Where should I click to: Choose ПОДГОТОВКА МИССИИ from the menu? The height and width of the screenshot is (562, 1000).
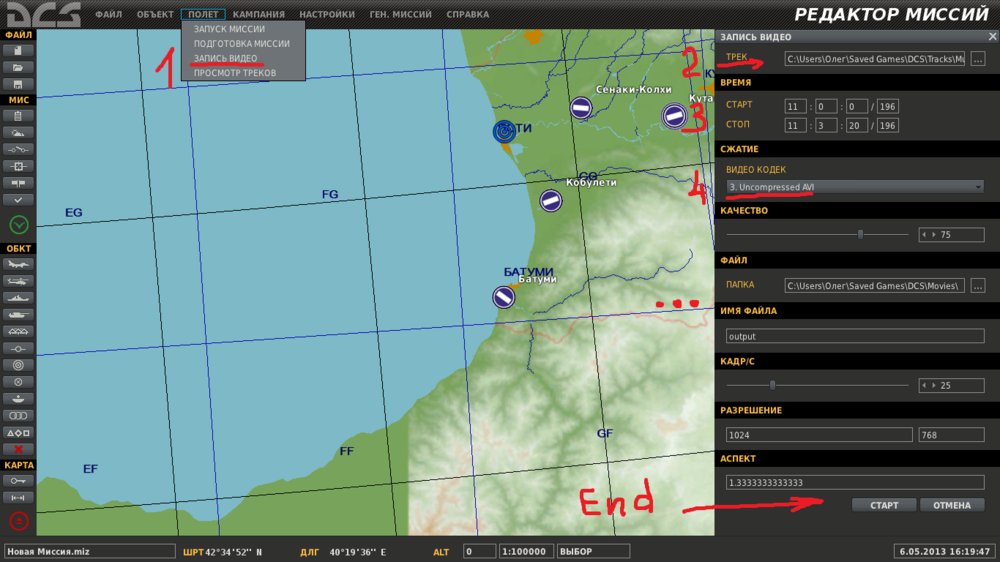point(243,43)
